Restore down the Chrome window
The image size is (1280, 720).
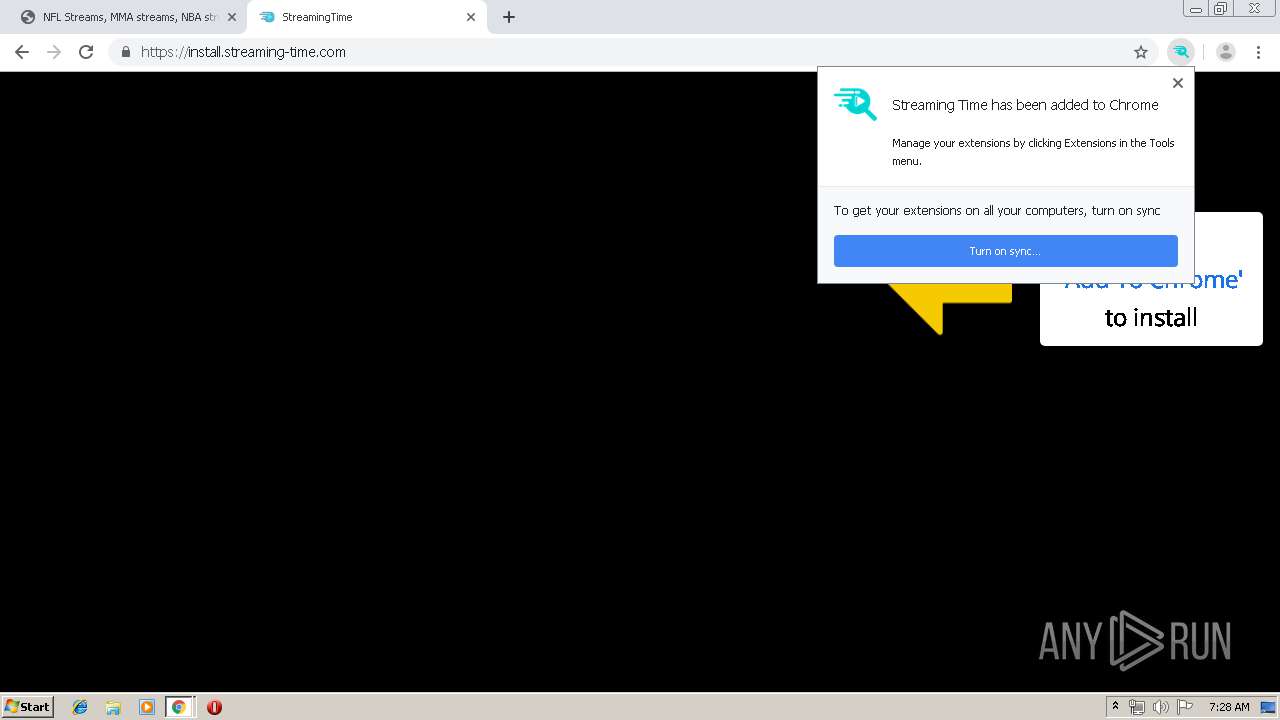pyautogui.click(x=1221, y=9)
